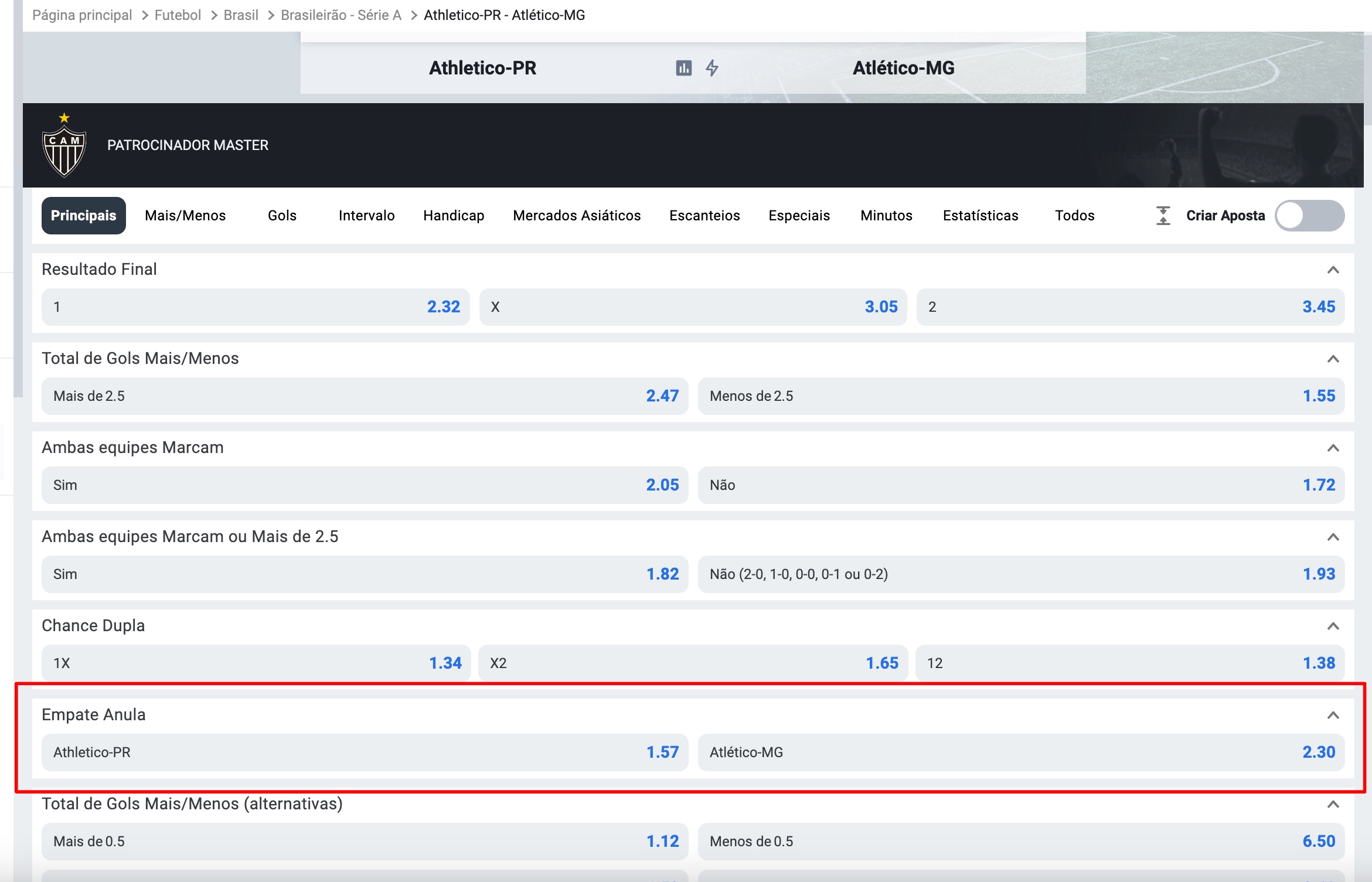Toggle the Criar Aposta switch on
Viewport: 1372px width, 882px height.
(x=1310, y=215)
